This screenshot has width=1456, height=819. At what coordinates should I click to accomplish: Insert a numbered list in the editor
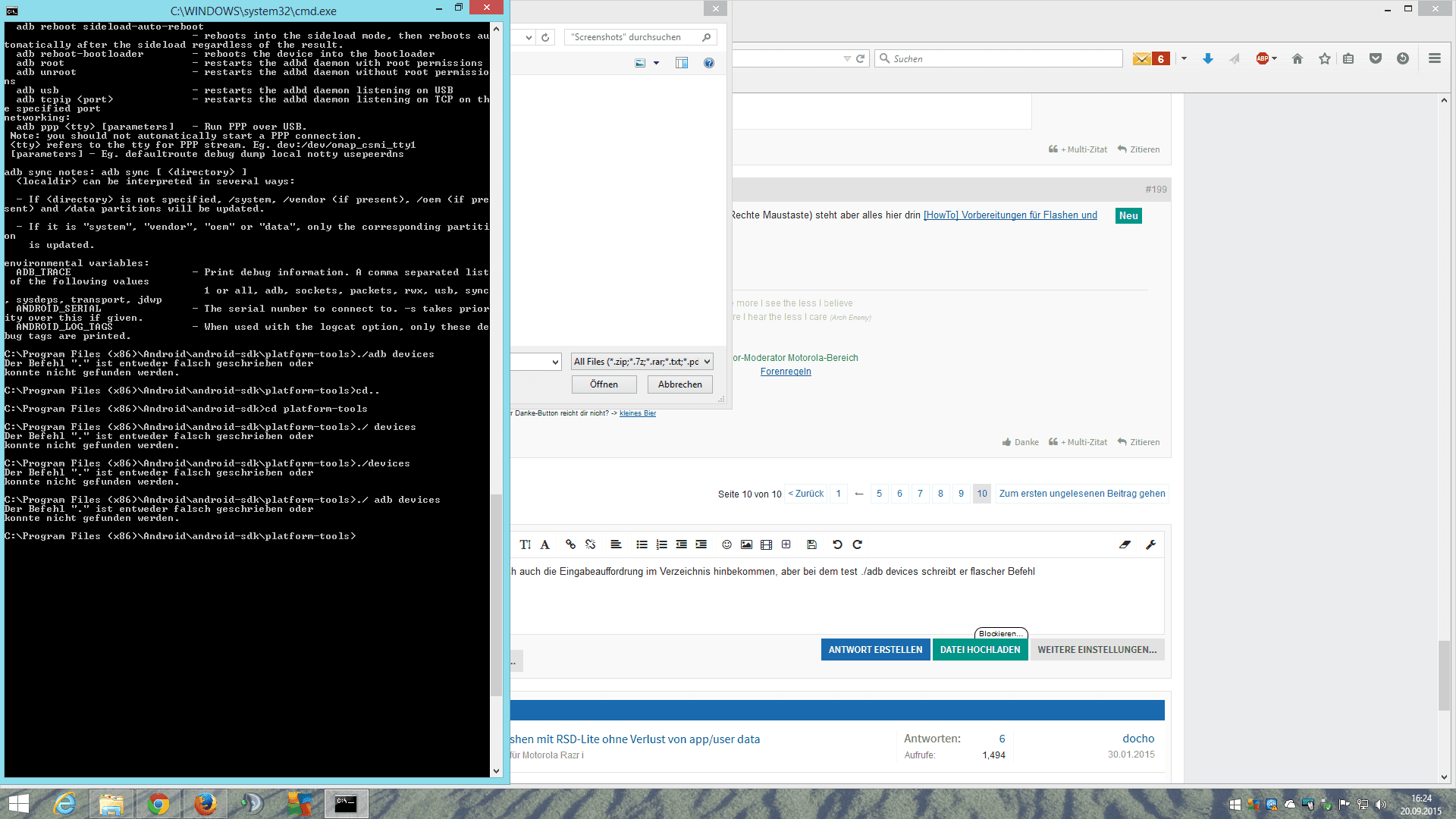pos(661,544)
